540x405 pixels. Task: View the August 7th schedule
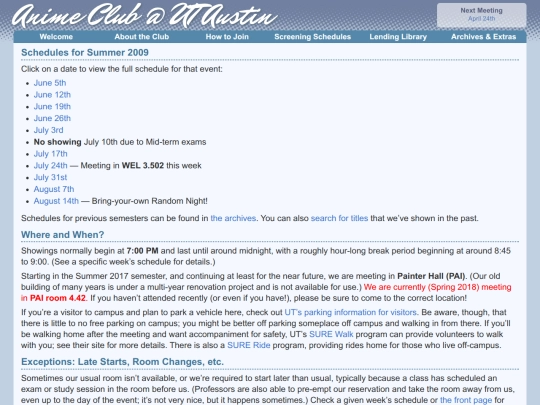pyautogui.click(x=54, y=189)
